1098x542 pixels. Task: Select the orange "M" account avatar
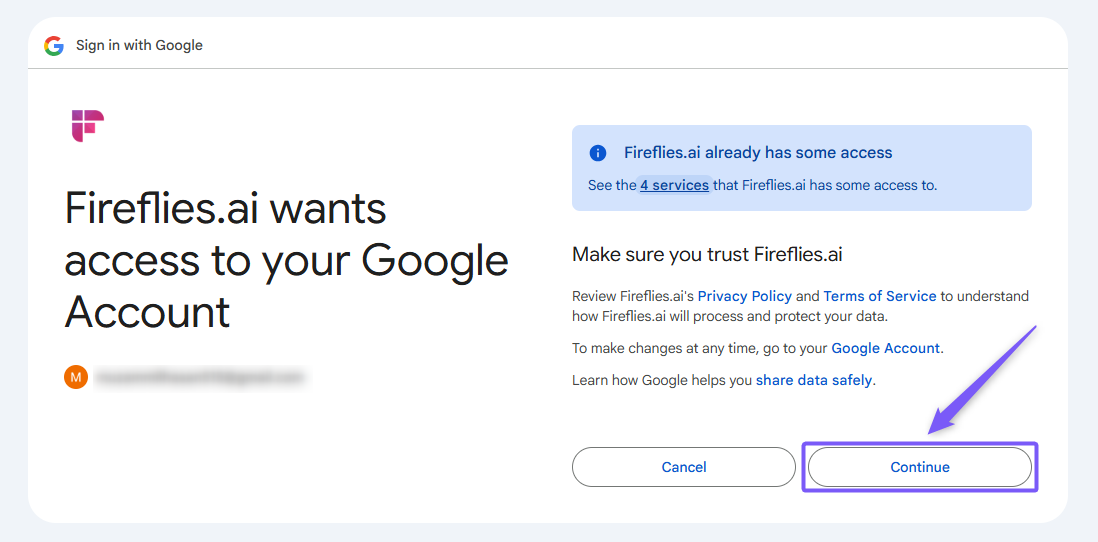pyautogui.click(x=76, y=377)
